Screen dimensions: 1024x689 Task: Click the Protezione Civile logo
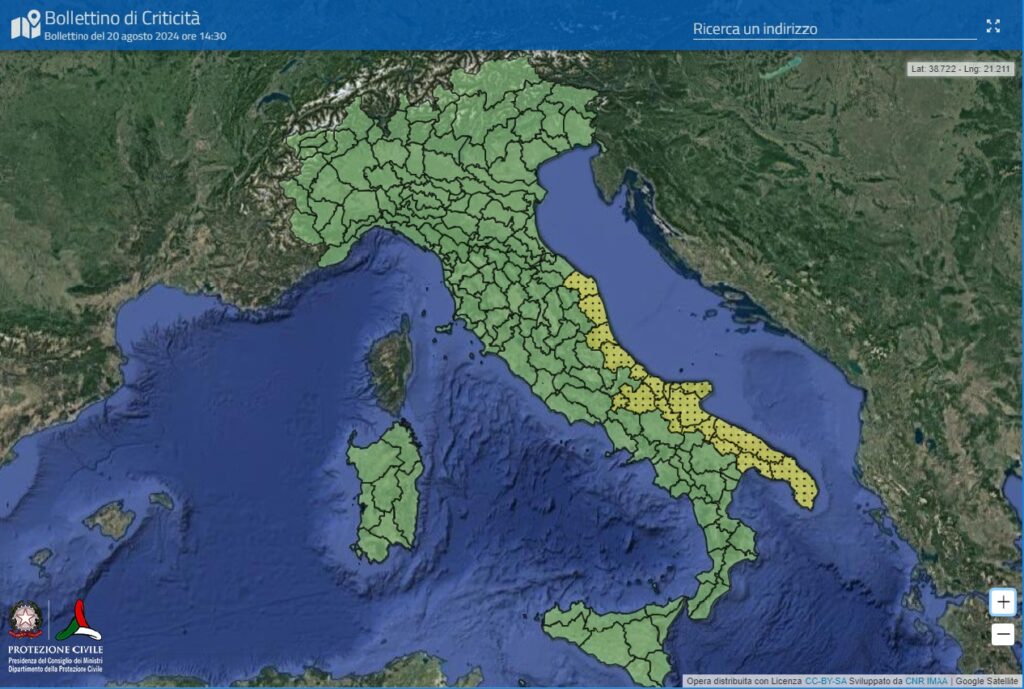pyautogui.click(x=78, y=620)
